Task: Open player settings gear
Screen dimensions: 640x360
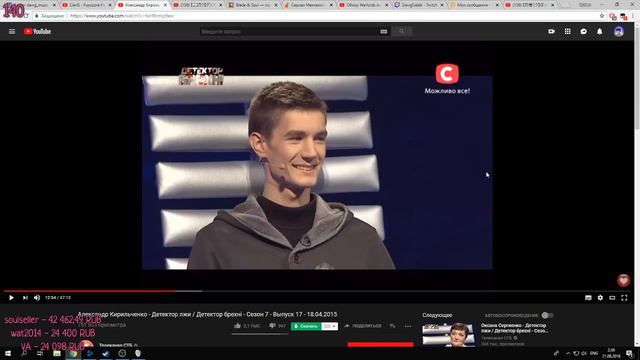Action: pyautogui.click(x=600, y=298)
